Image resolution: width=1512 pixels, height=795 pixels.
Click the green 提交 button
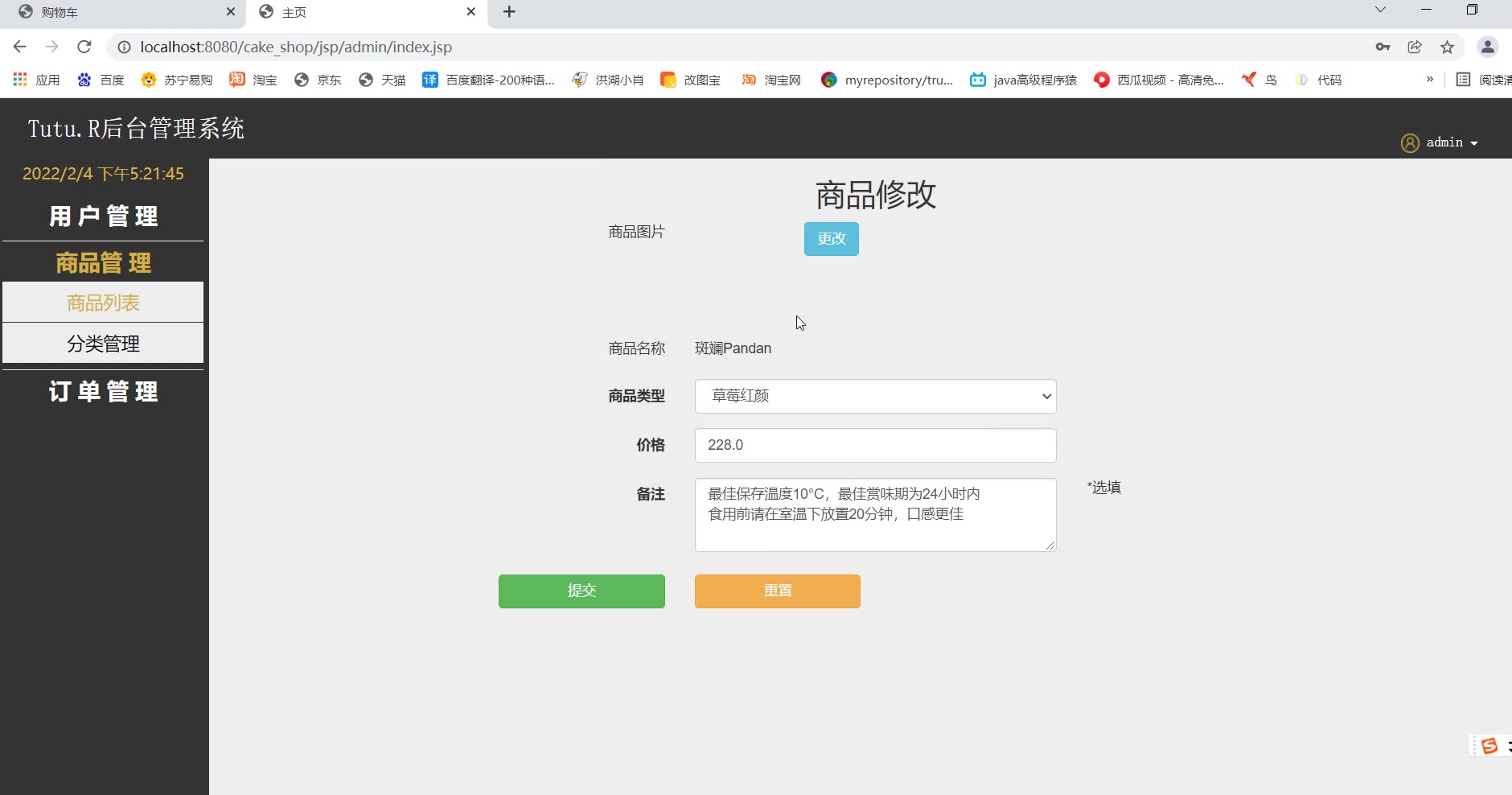pos(581,591)
